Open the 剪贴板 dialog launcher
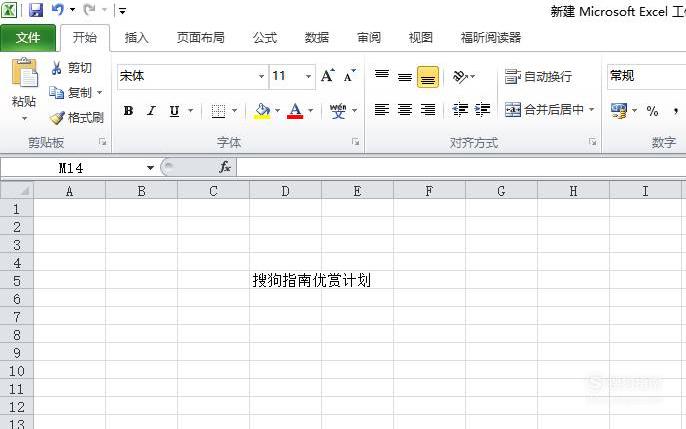 click(102, 142)
